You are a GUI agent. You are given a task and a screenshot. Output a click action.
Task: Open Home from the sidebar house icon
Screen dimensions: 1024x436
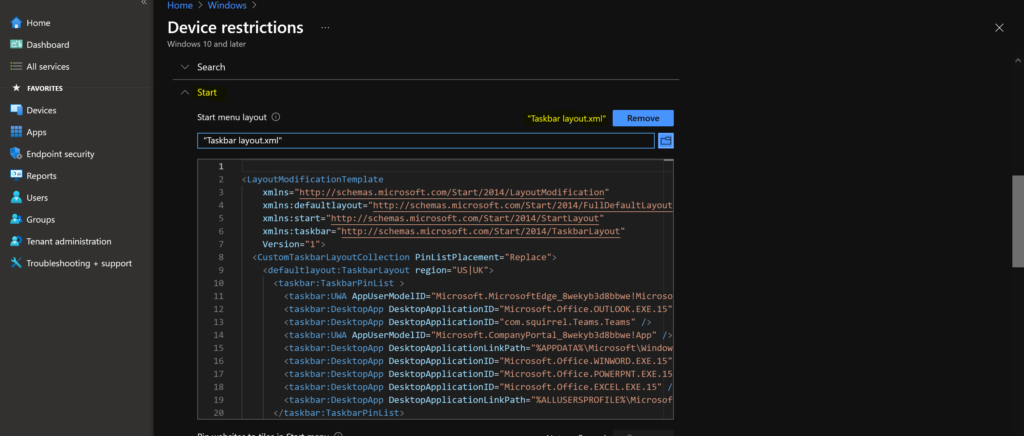pos(16,23)
